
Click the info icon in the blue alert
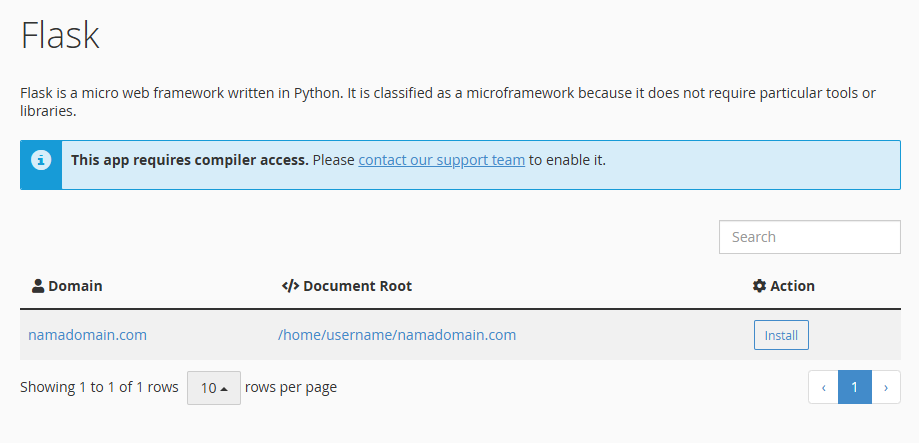tap(41, 159)
